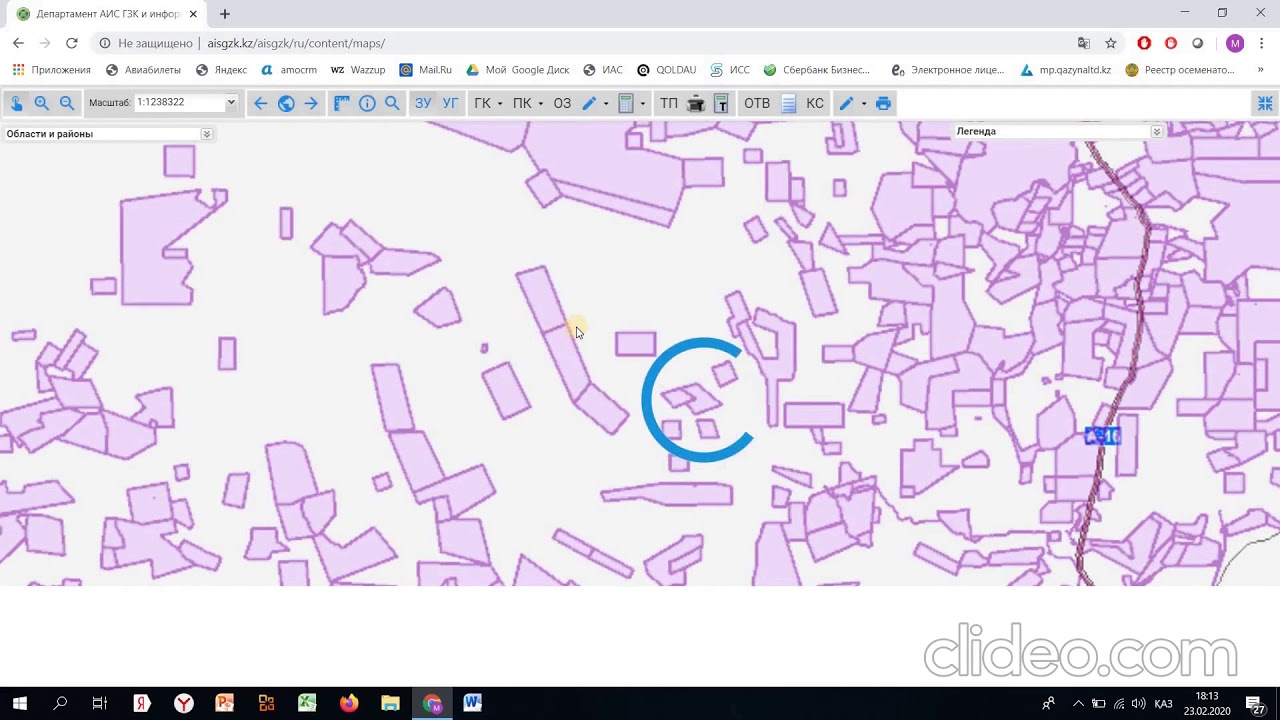Open Chrome three-dot menu
The image size is (1280, 720).
1262,43
